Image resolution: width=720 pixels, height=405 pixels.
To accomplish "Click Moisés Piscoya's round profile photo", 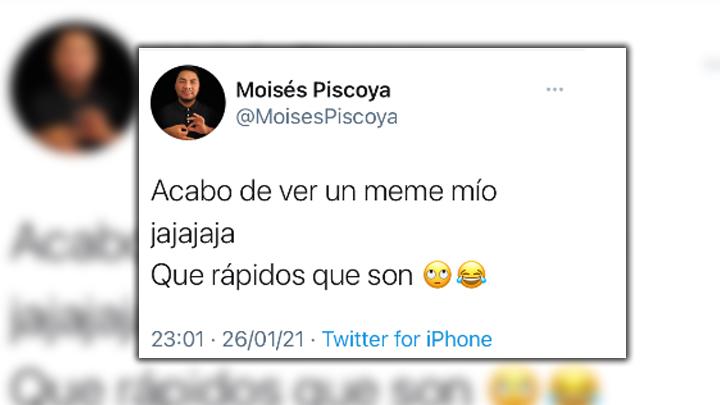I will click(x=188, y=102).
